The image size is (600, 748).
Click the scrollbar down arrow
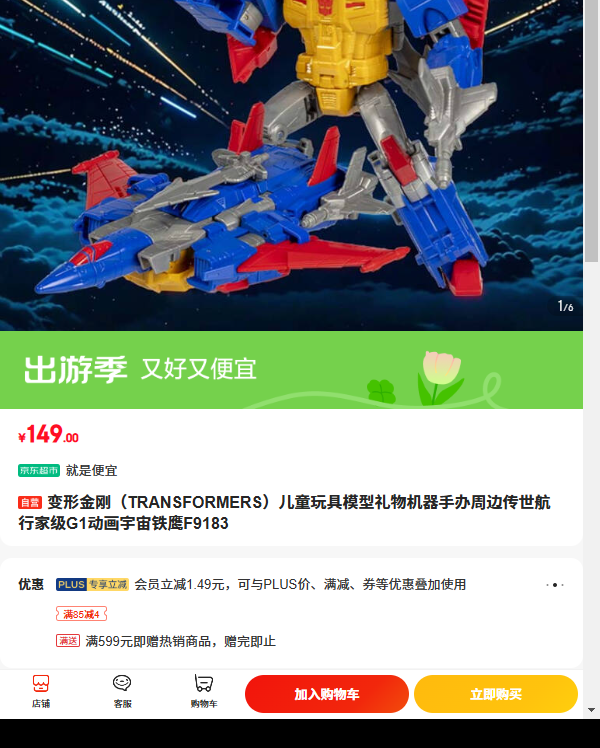pos(591,710)
